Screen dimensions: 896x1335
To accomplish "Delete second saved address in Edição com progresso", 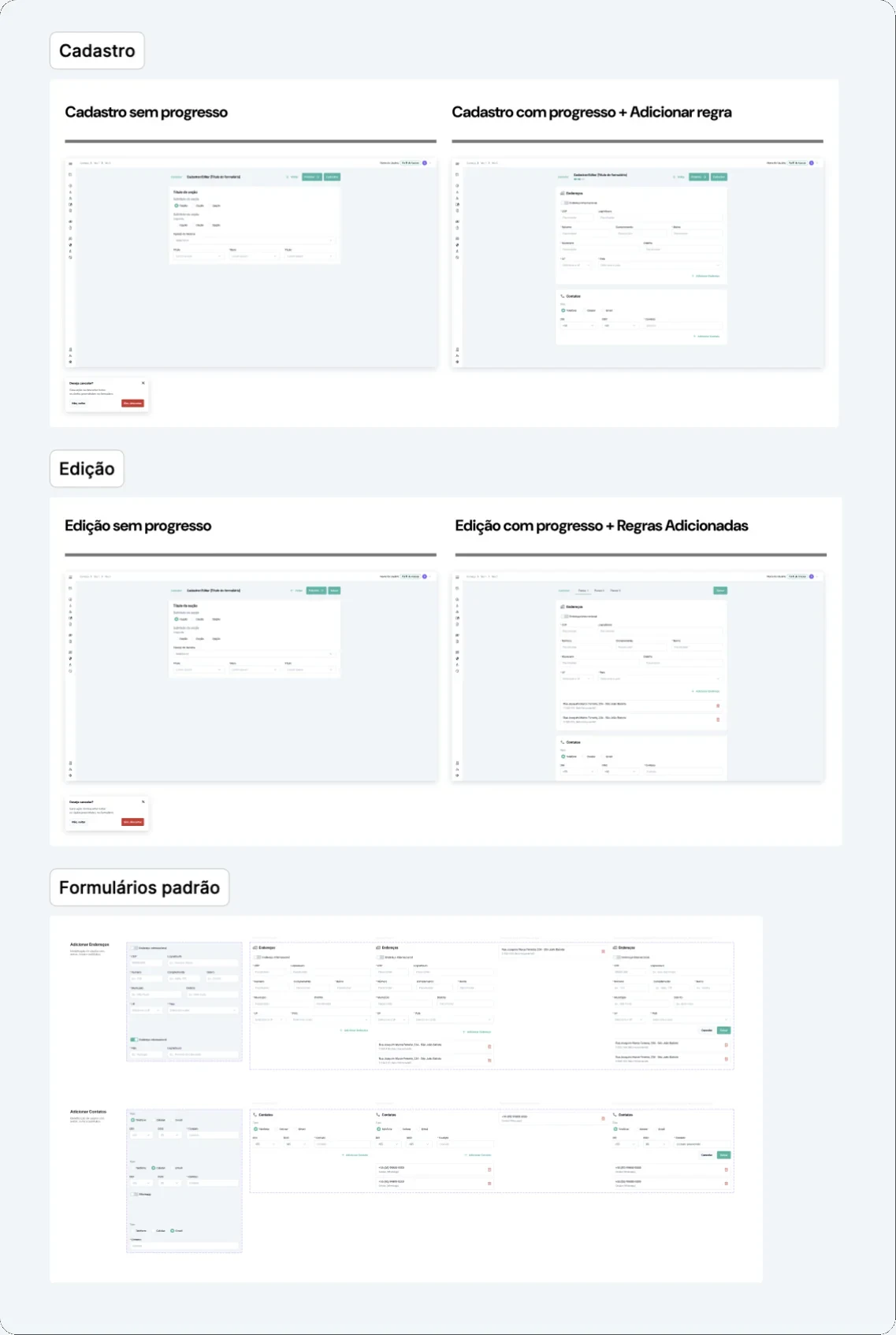I will tap(718, 720).
